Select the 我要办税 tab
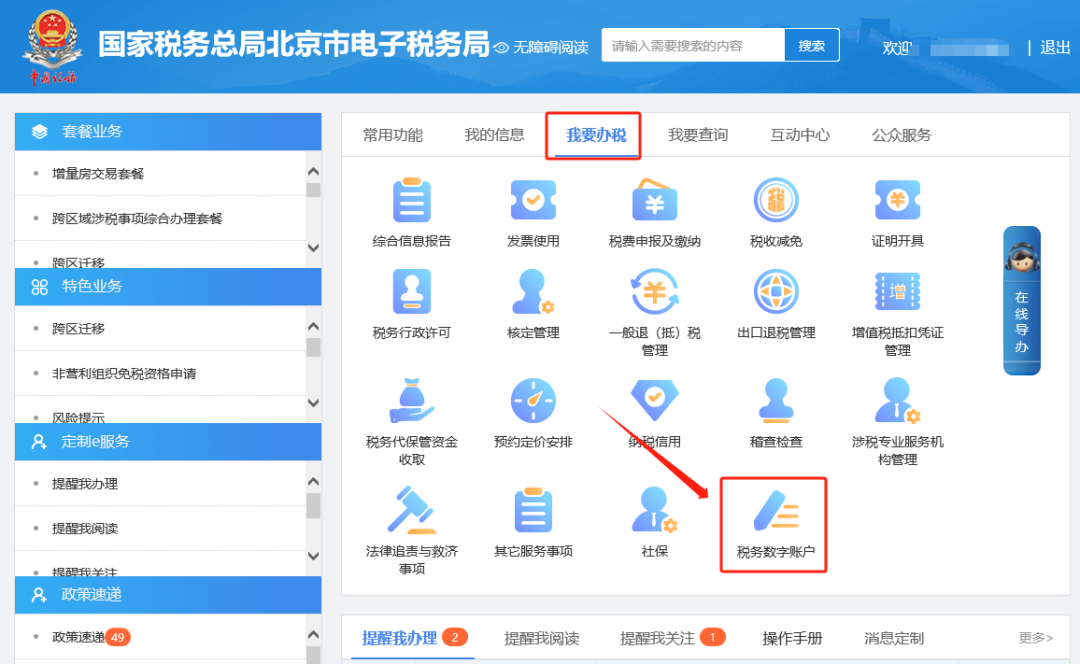1080x664 pixels. point(596,135)
